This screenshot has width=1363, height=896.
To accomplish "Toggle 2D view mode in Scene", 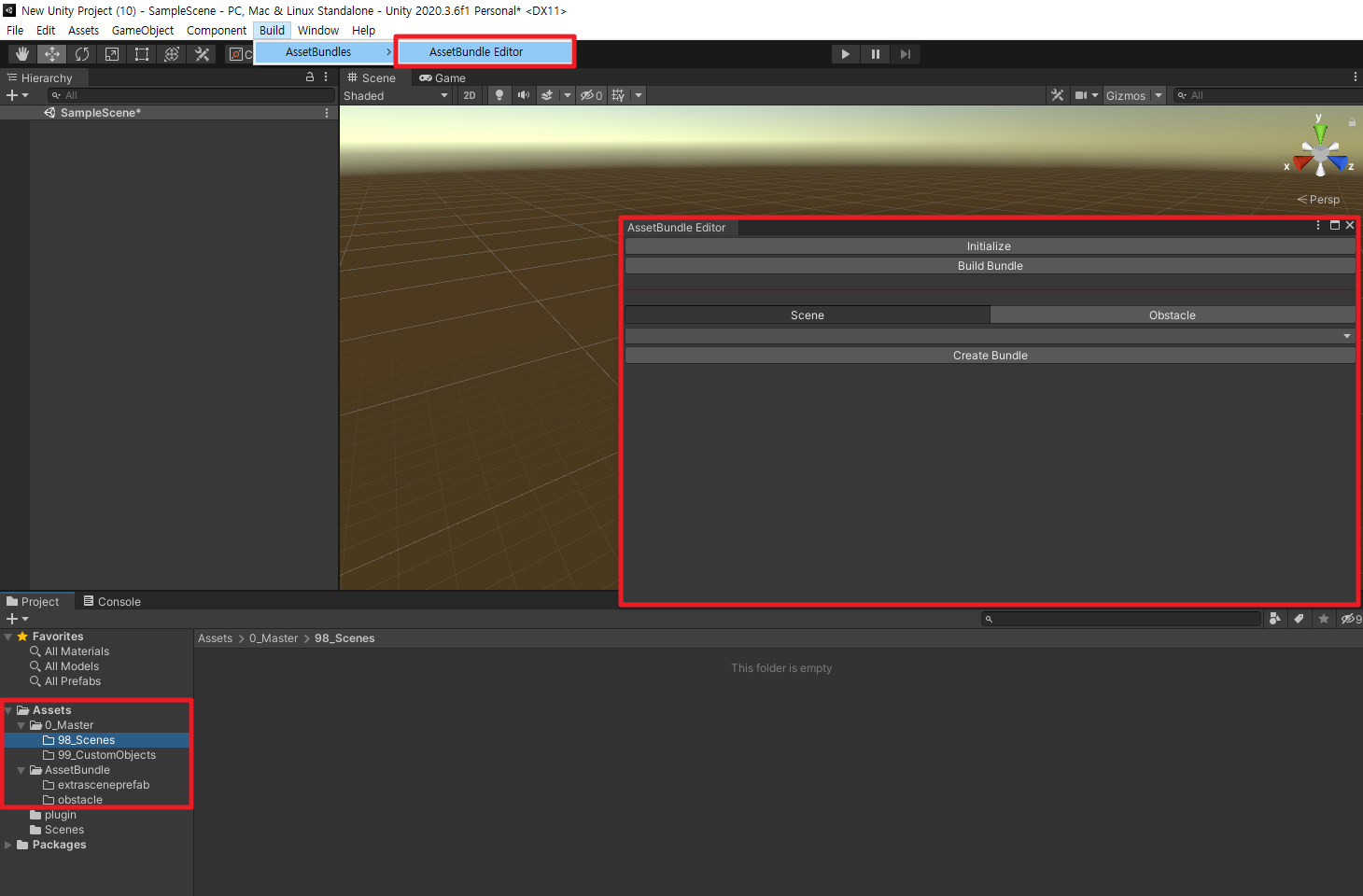I will click(470, 95).
